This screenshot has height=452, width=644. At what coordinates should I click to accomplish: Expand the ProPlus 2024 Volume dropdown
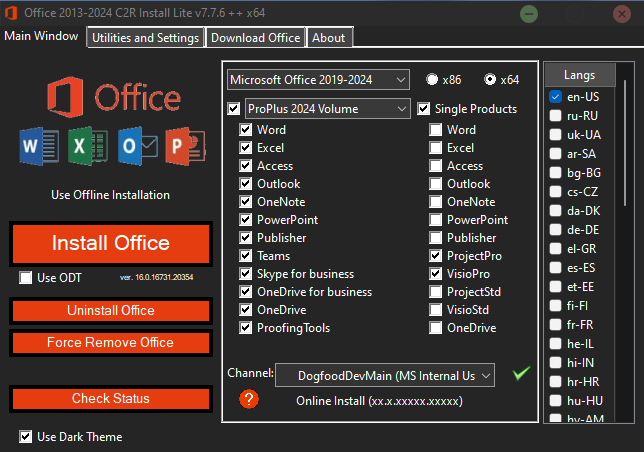click(x=327, y=108)
